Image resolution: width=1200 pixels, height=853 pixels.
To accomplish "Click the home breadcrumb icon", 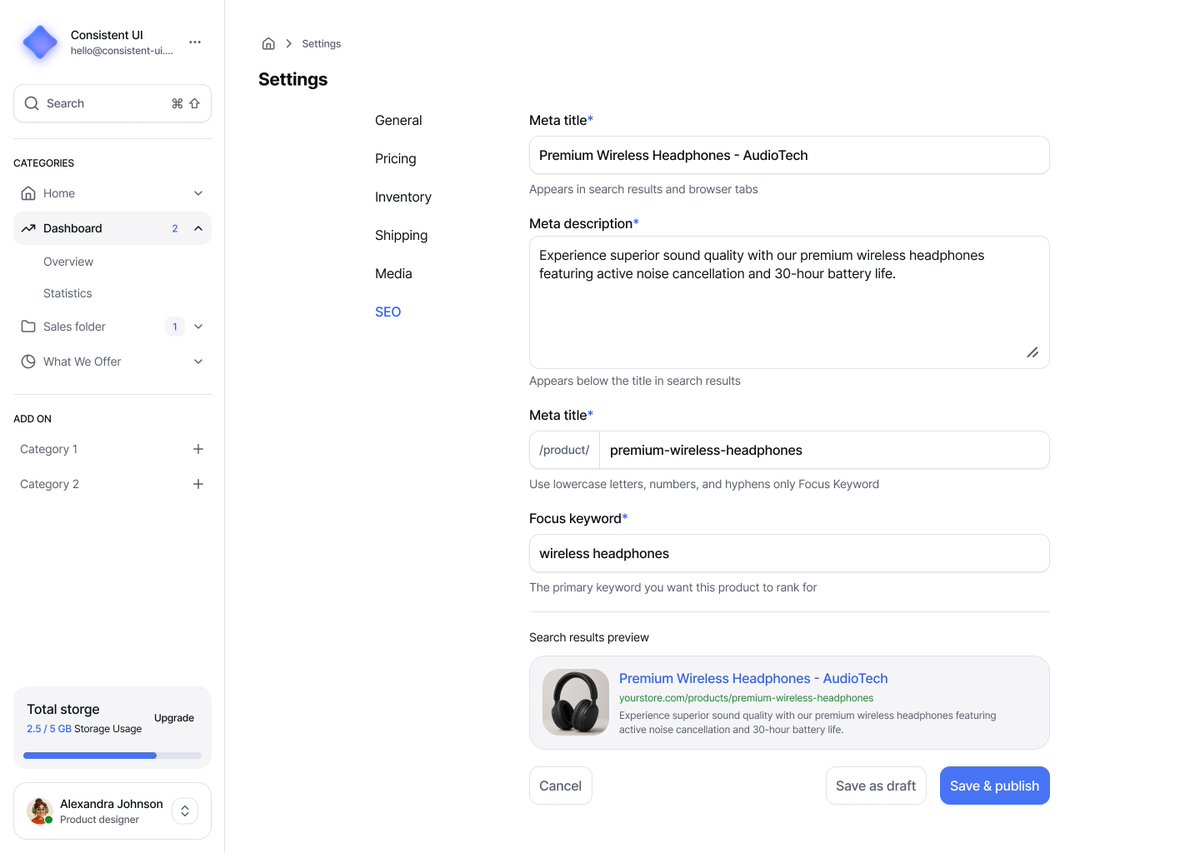I will coord(268,43).
